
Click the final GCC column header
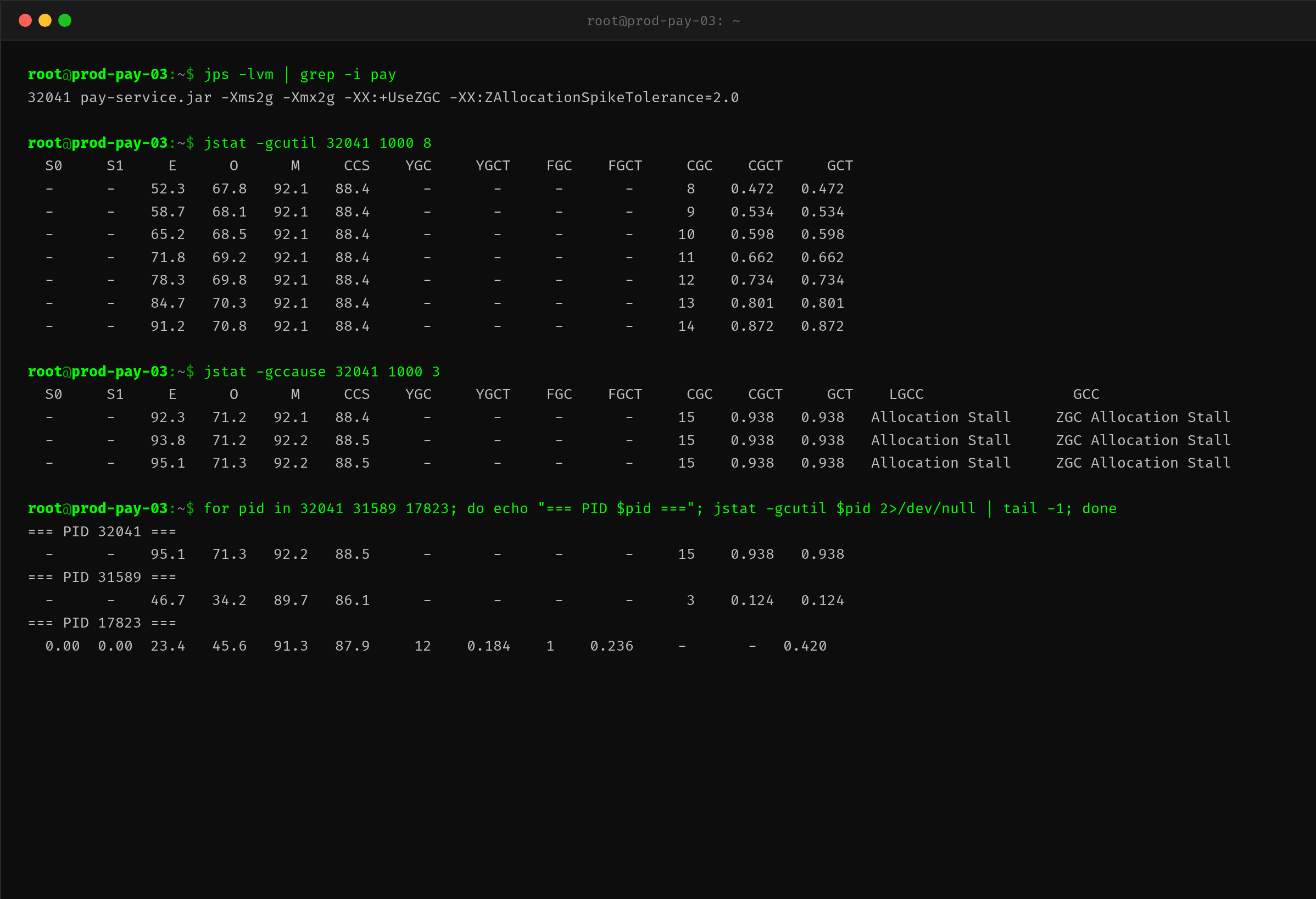click(x=1086, y=394)
